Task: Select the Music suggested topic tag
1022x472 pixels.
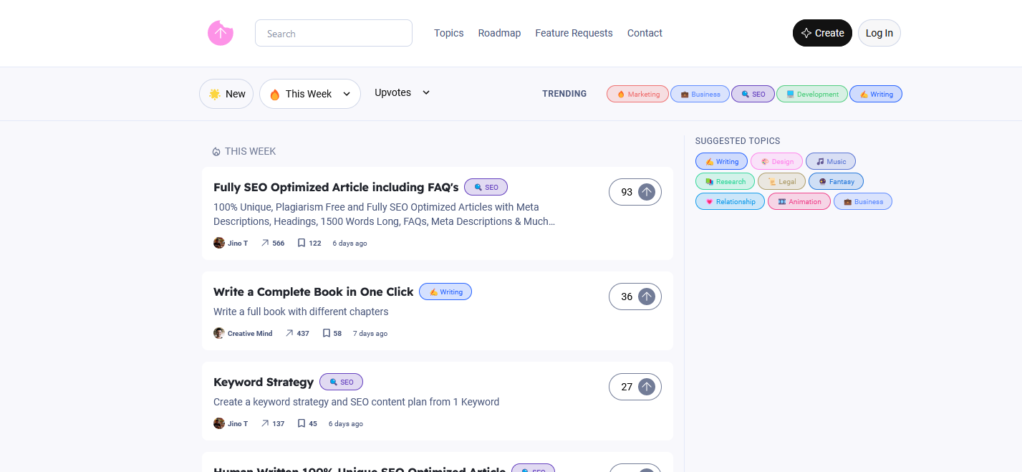Action: pos(830,161)
